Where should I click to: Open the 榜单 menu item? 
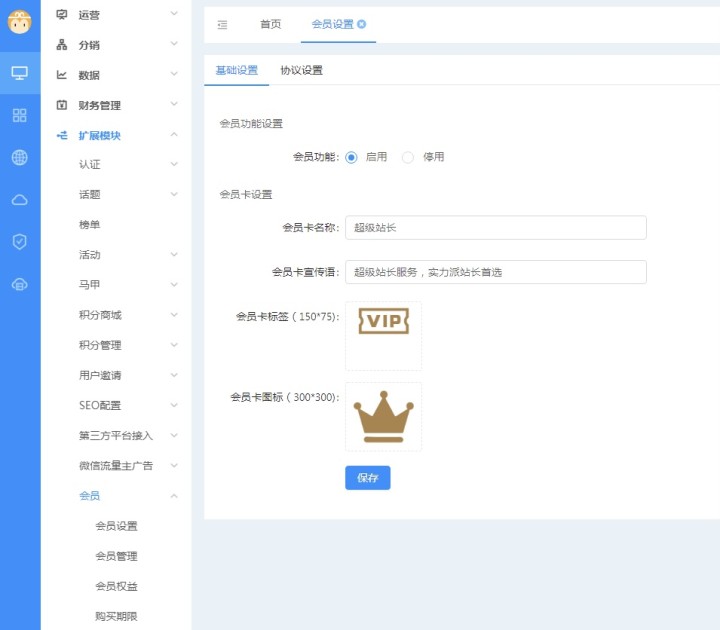pyautogui.click(x=90, y=225)
